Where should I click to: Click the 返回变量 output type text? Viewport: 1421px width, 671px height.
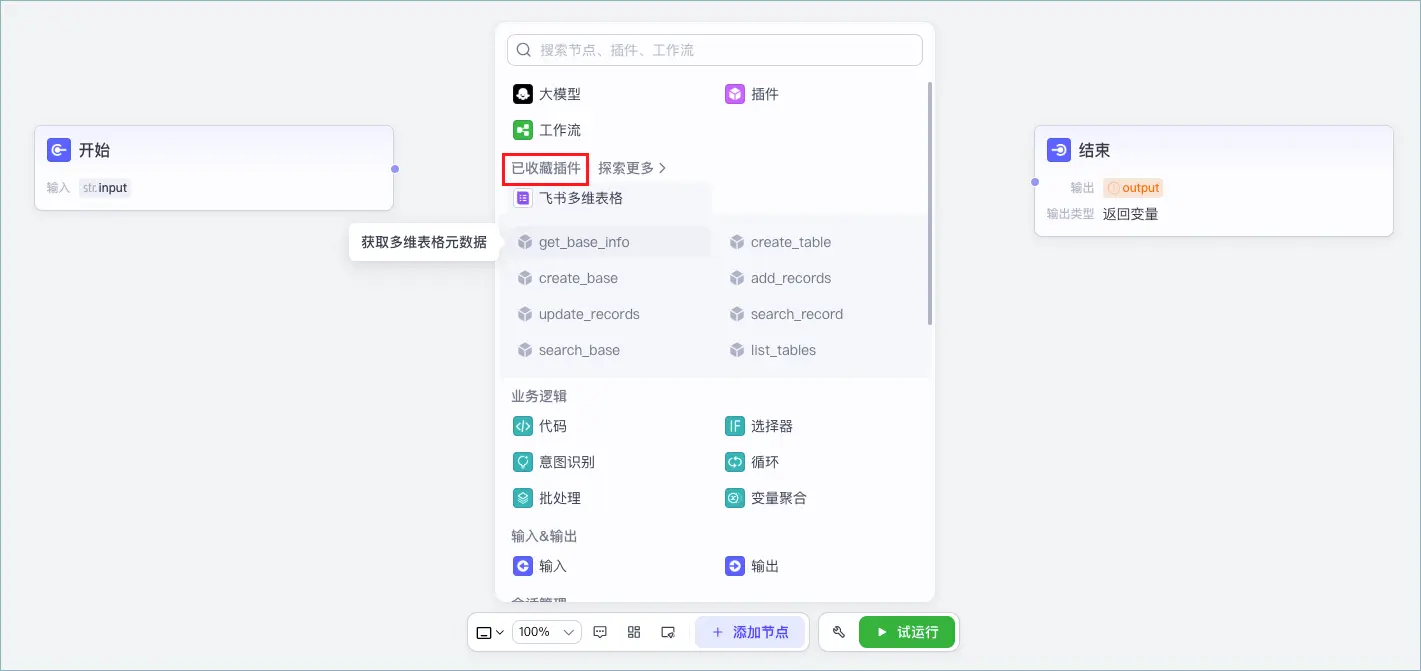pyautogui.click(x=1131, y=214)
